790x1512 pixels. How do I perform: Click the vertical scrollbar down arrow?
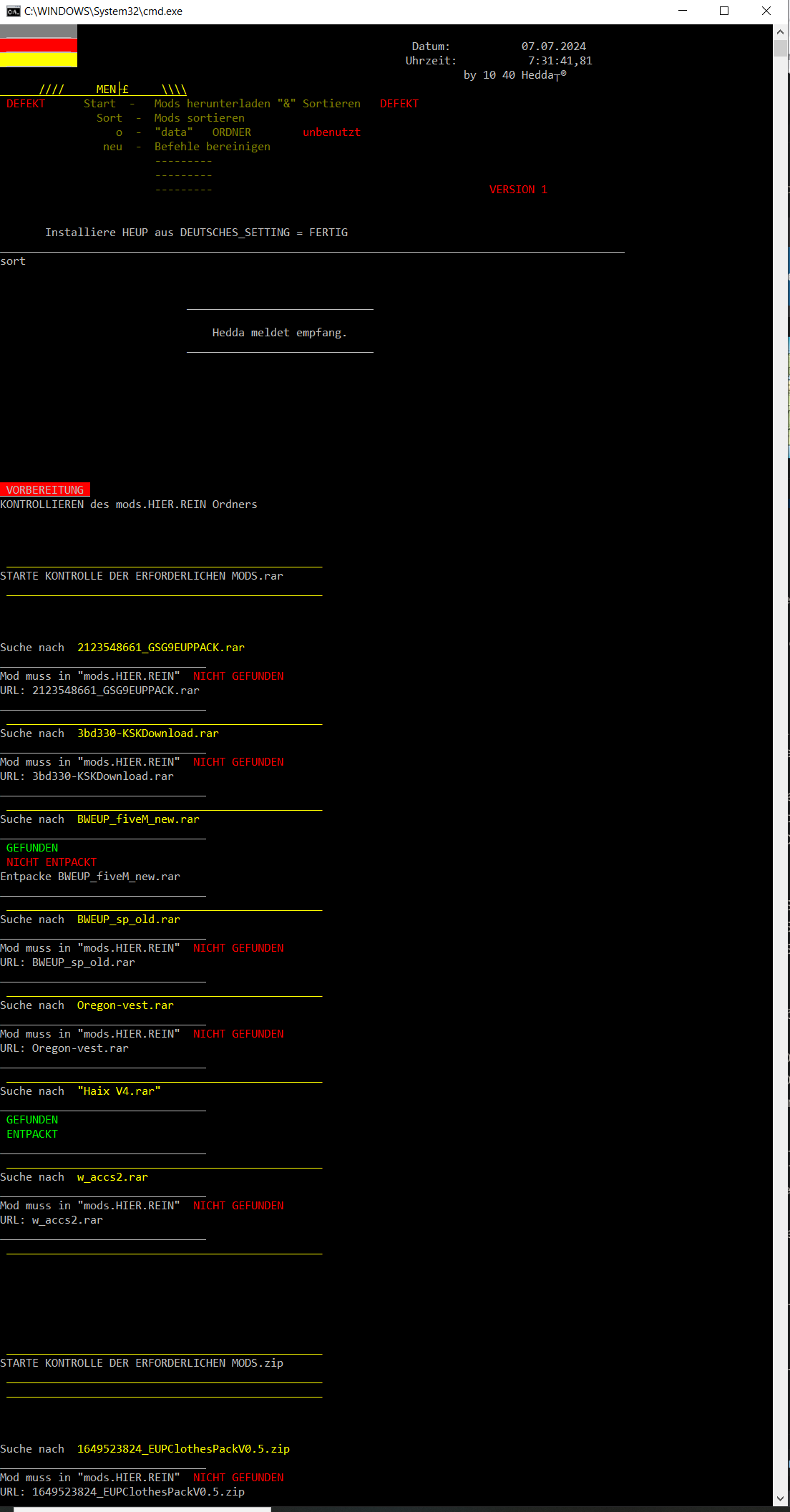point(780,1498)
